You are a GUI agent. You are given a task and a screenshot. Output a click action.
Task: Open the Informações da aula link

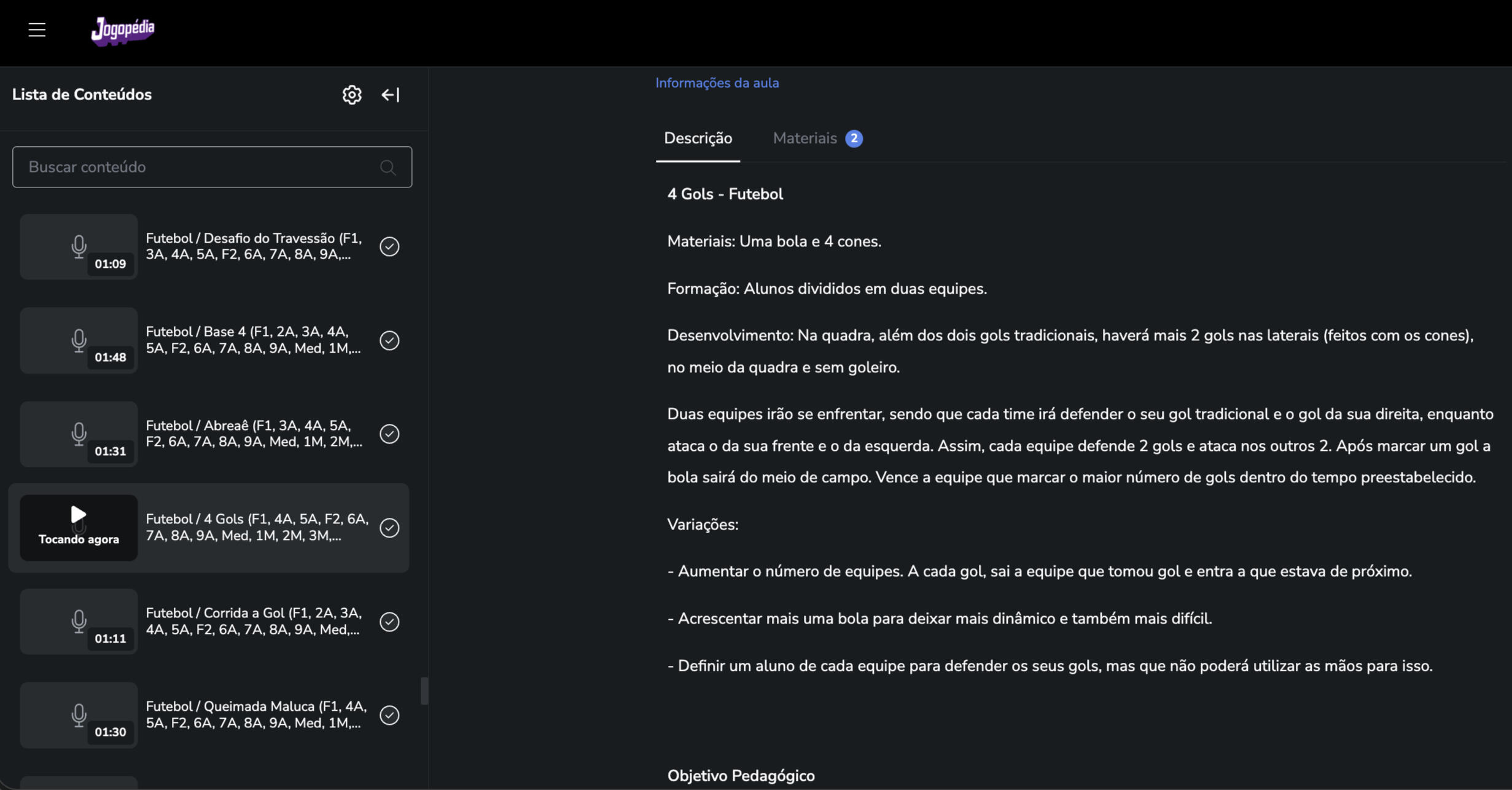pos(717,83)
